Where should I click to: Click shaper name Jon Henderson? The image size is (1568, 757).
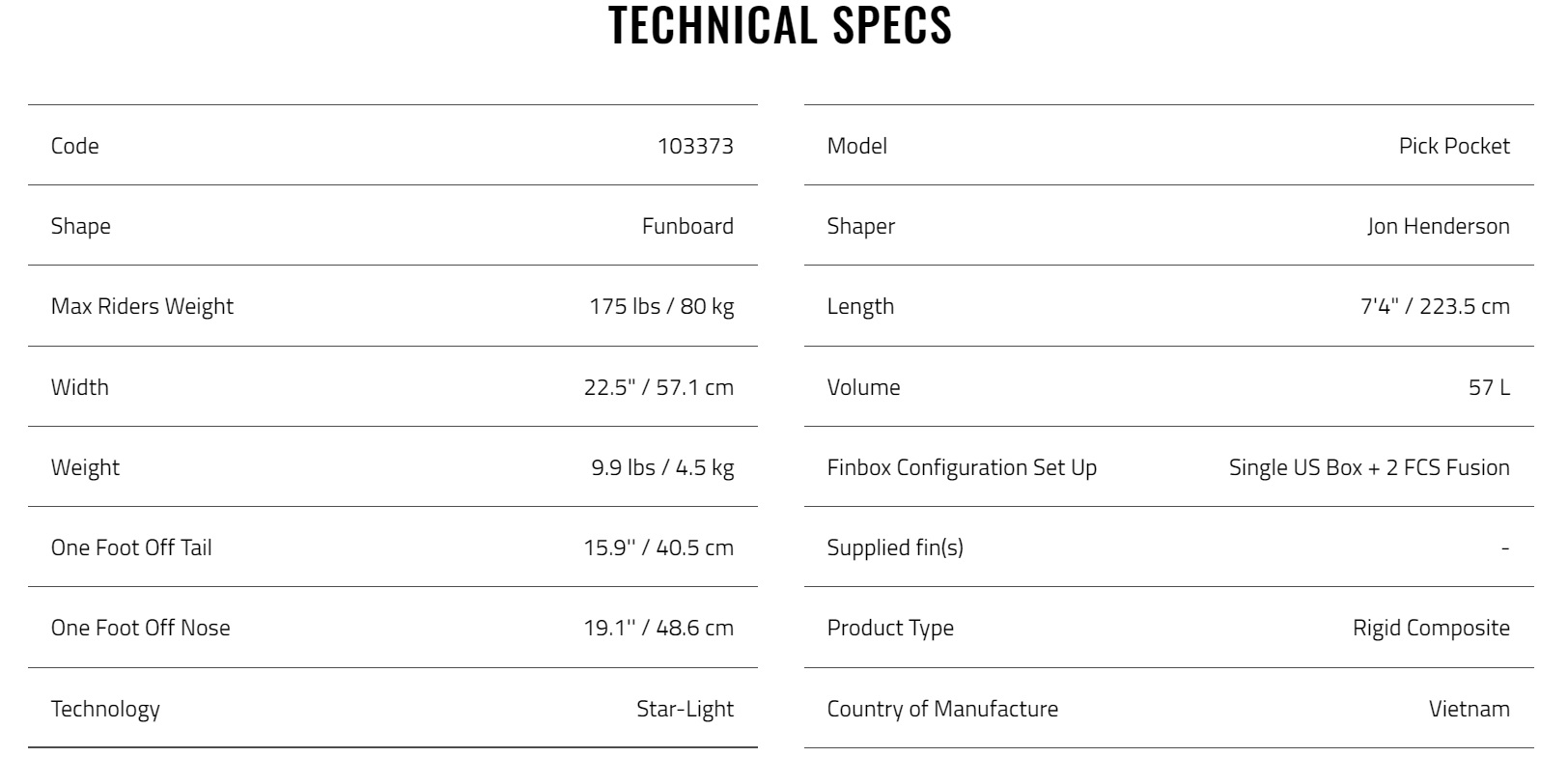[1438, 226]
